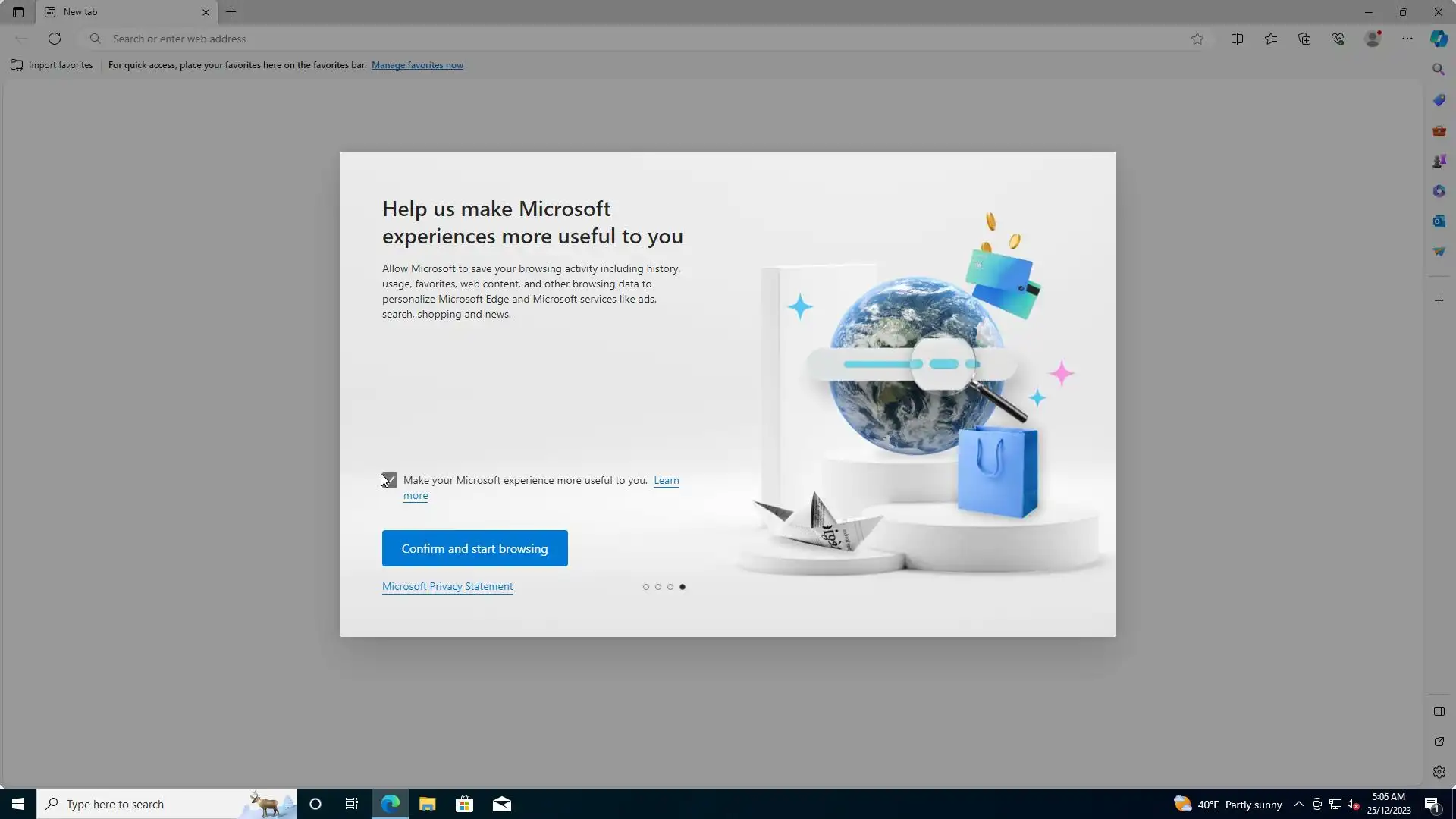The width and height of the screenshot is (1456, 819).
Task: Open sidebar Outlook icon
Action: click(x=1439, y=221)
